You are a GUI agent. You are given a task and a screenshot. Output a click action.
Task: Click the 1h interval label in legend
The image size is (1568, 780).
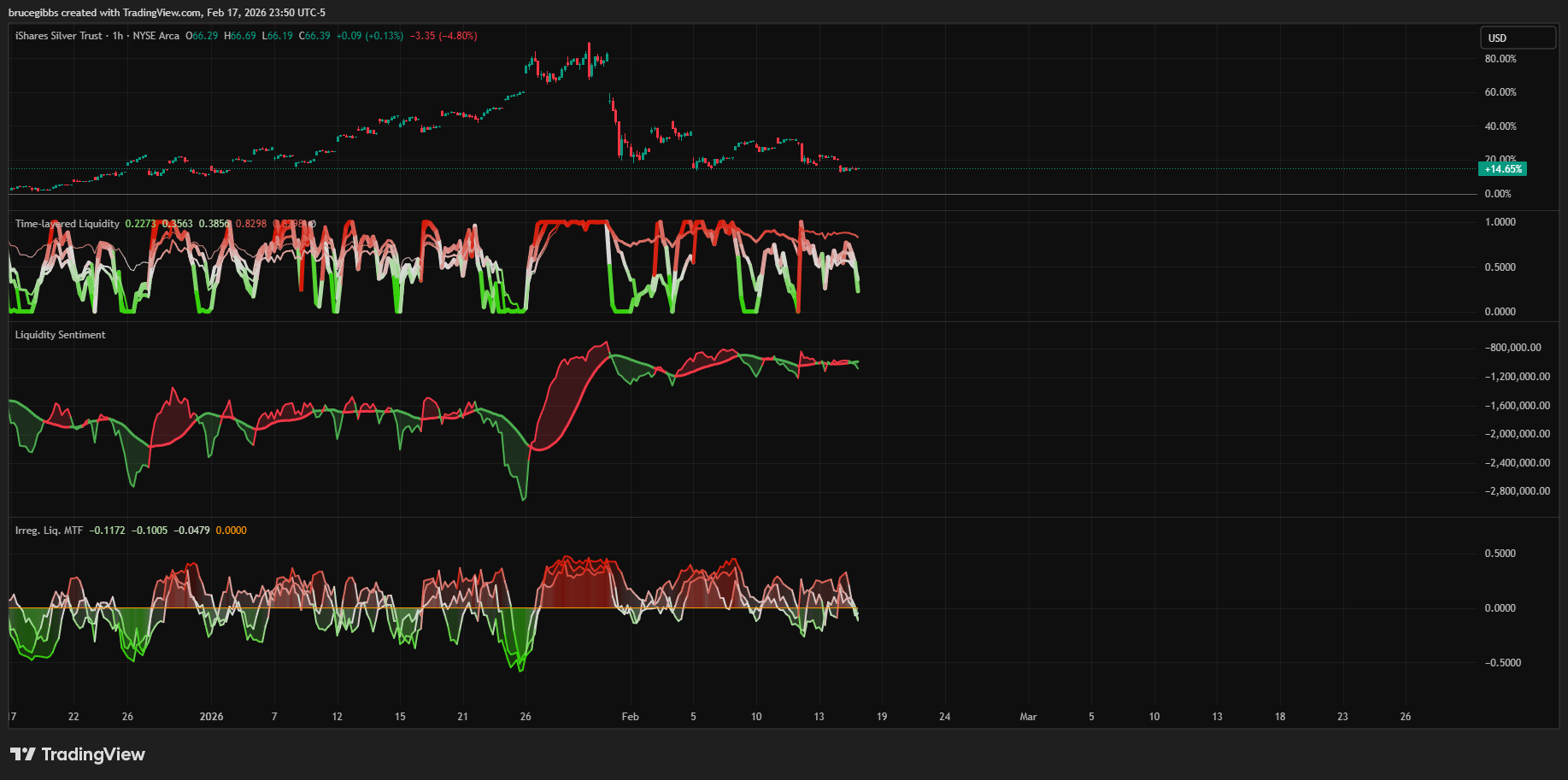click(118, 36)
